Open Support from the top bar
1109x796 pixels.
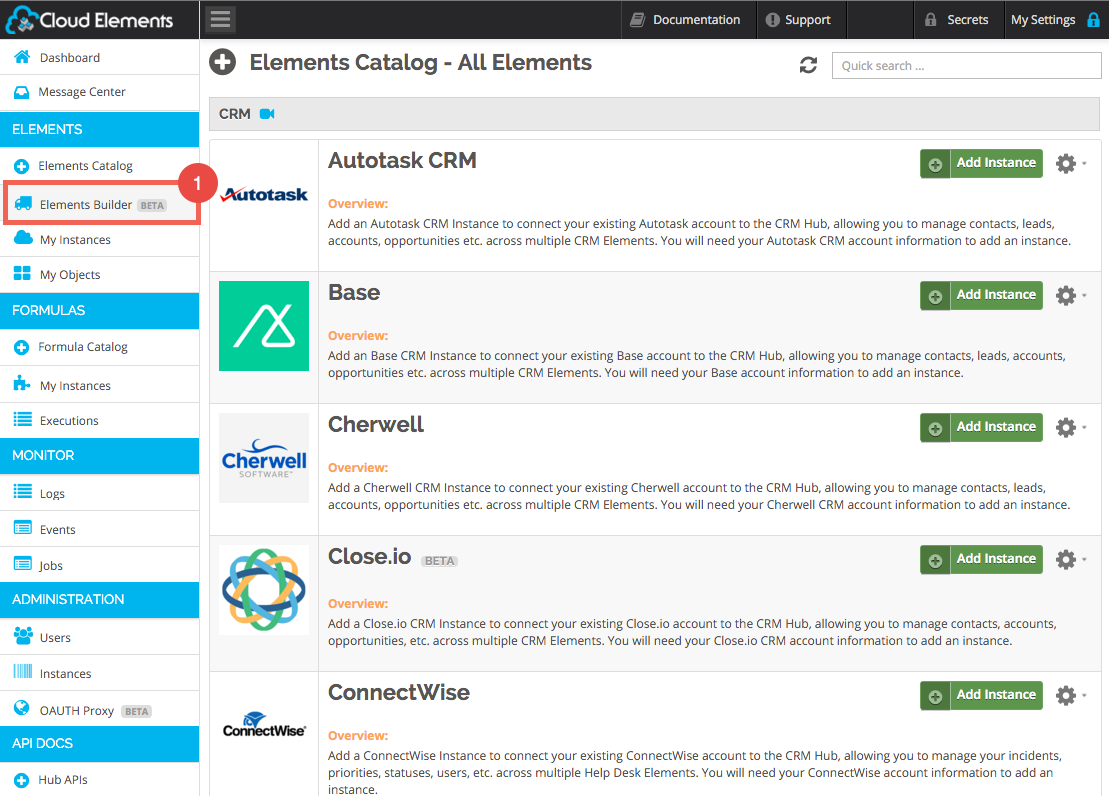pyautogui.click(x=799, y=20)
